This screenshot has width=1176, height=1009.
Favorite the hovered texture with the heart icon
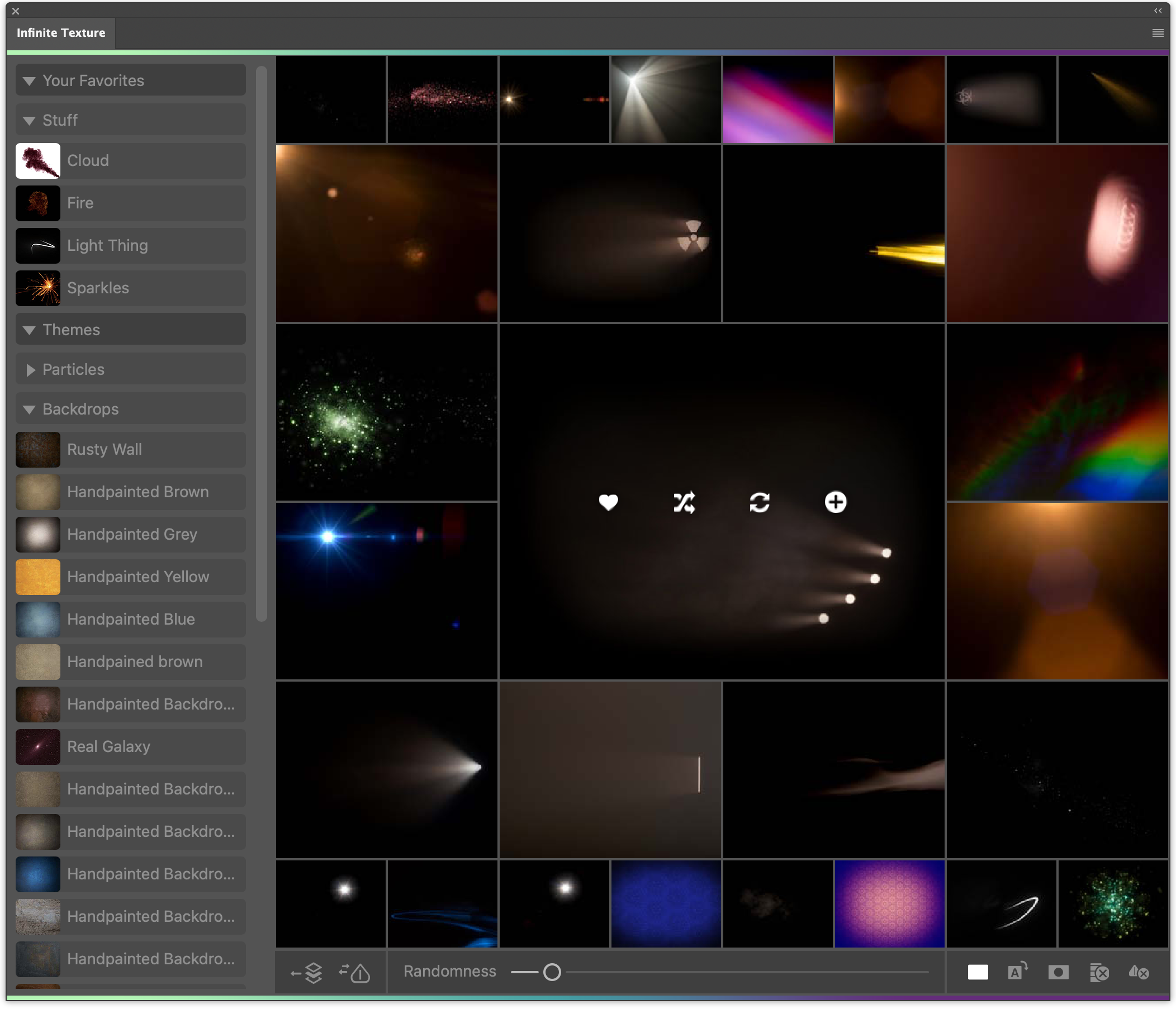coord(609,502)
